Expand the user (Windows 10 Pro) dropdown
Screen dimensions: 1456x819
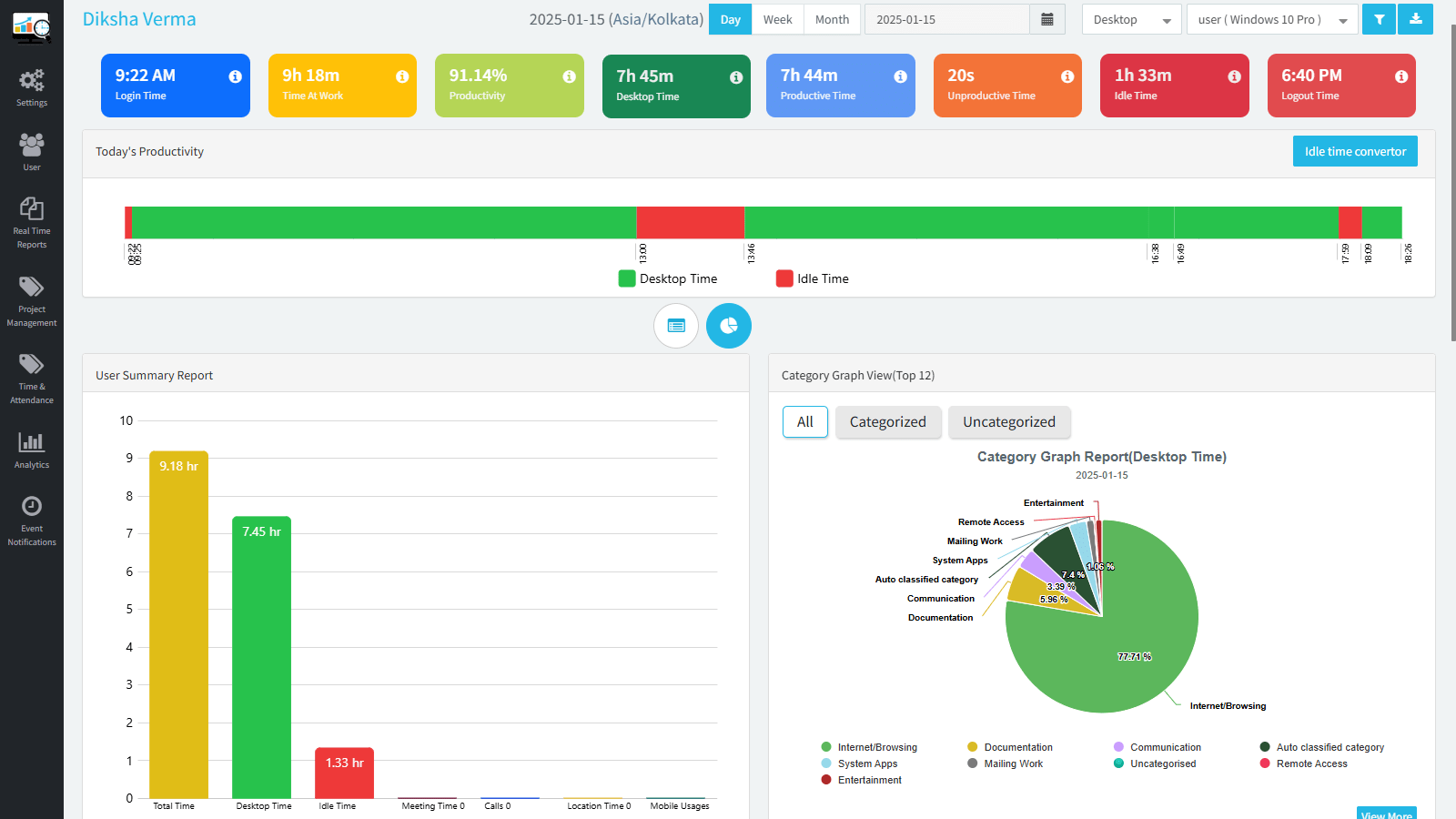coord(1271,18)
